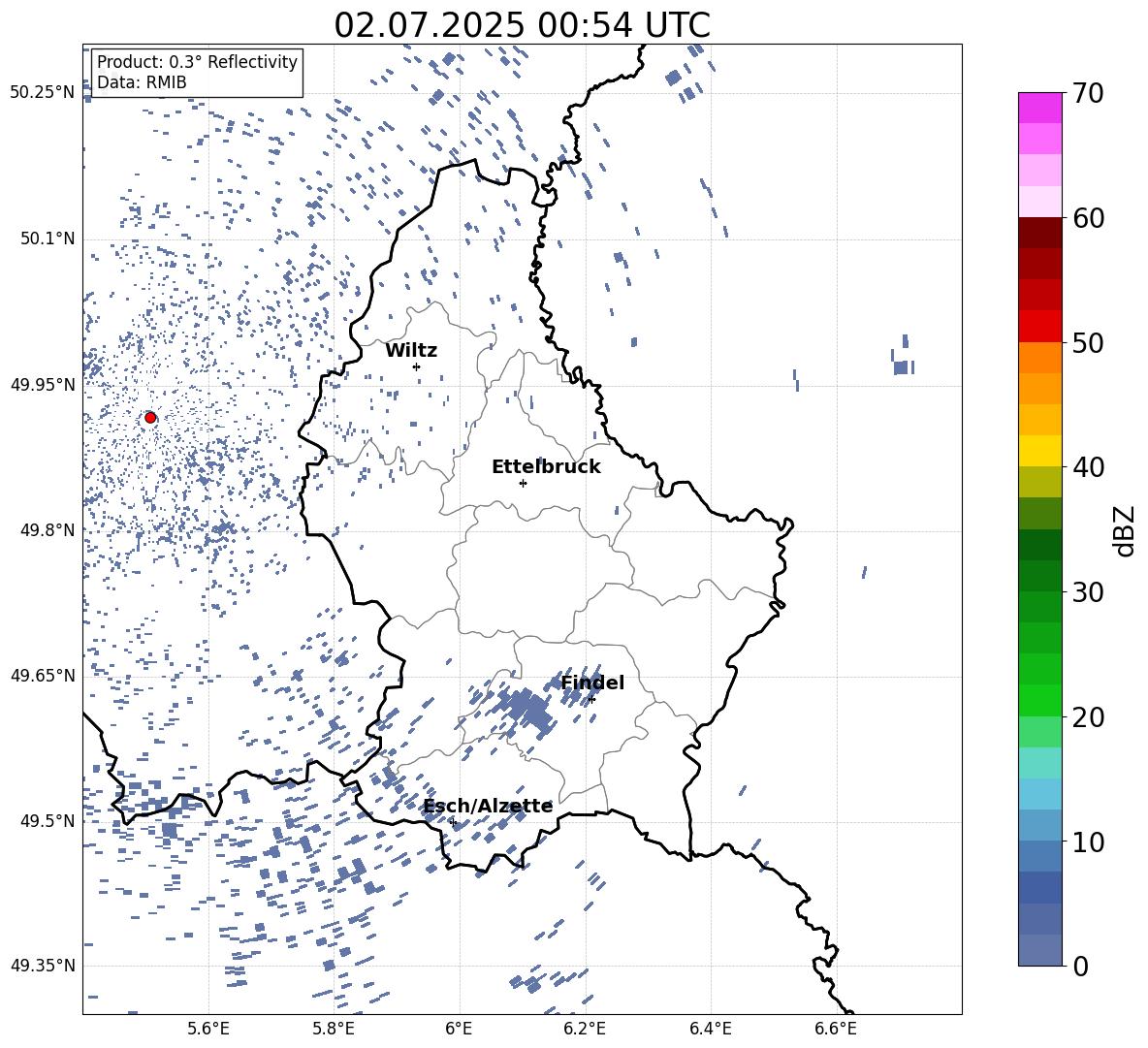Click the 5.8°E longitude label
1148x1048 pixels.
tap(334, 1030)
